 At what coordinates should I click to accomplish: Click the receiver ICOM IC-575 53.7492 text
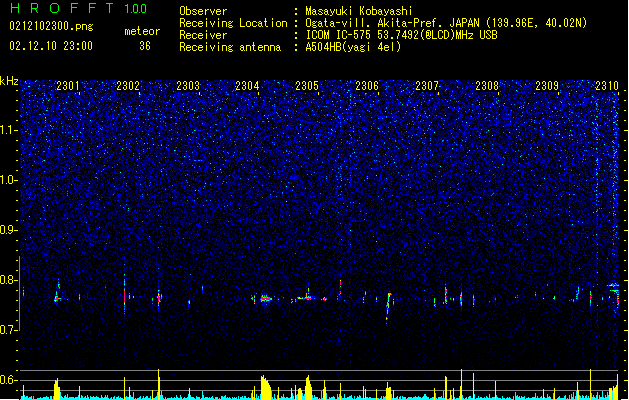(x=401, y=35)
